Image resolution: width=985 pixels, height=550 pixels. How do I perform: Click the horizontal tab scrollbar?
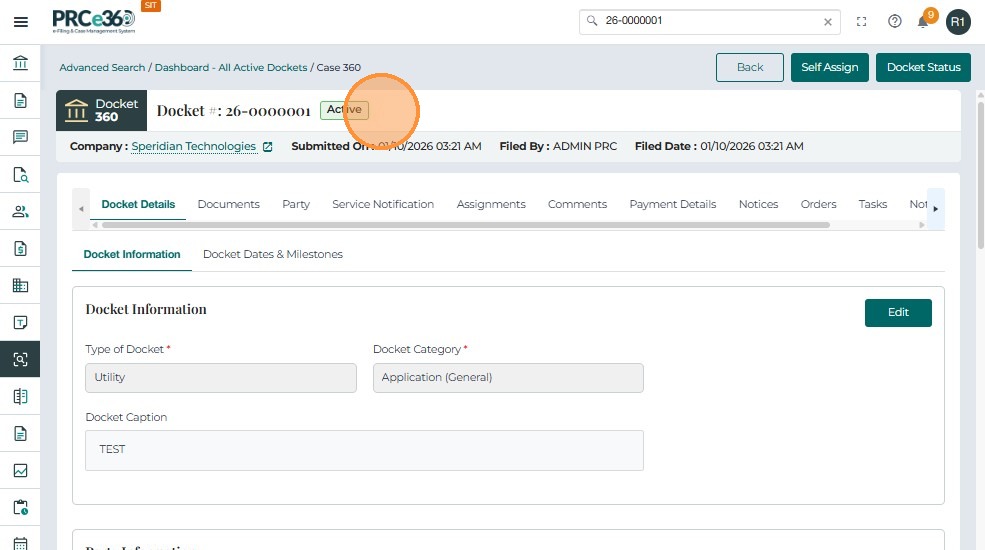pyautogui.click(x=460, y=225)
